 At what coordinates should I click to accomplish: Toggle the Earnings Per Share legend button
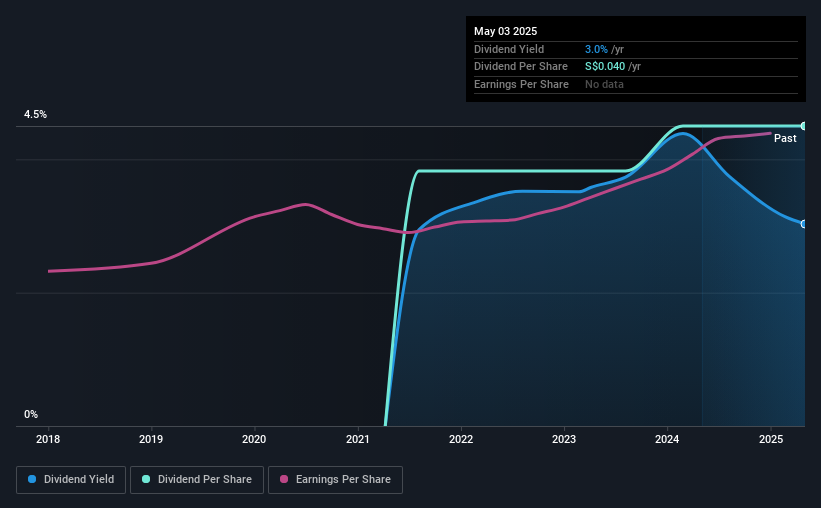(335, 480)
